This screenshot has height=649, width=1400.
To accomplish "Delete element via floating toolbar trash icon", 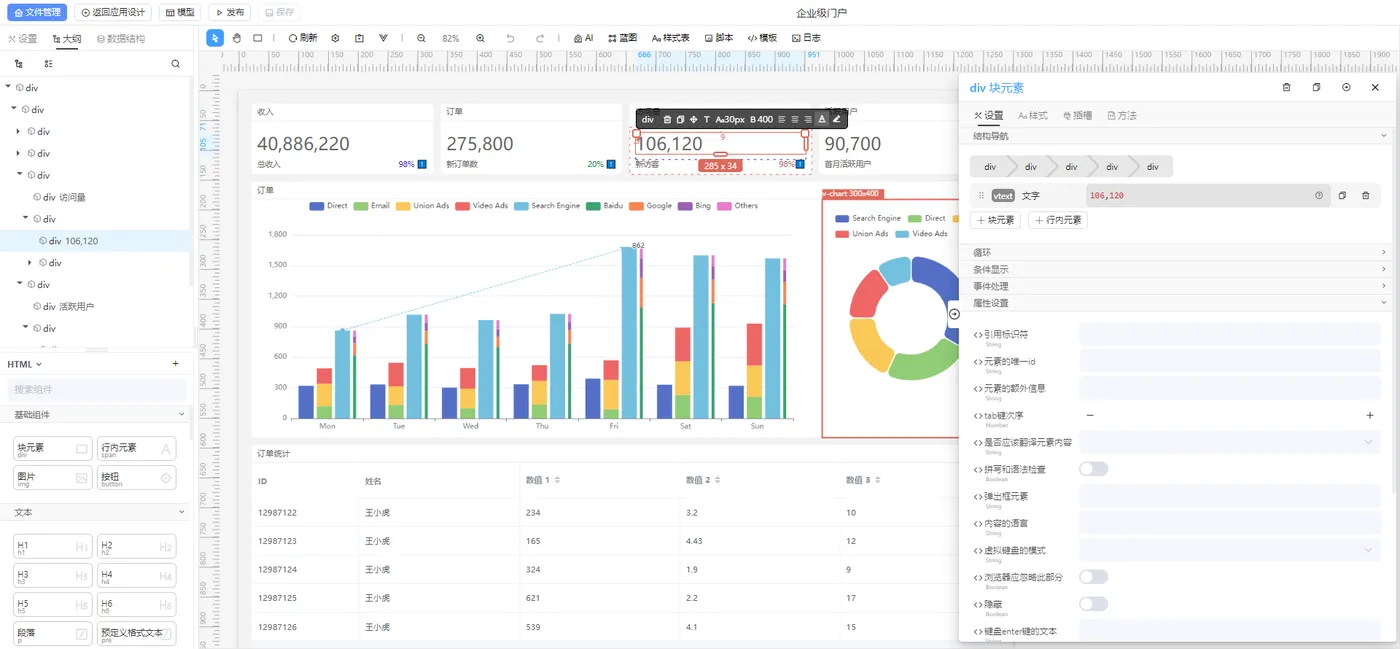I will click(667, 119).
